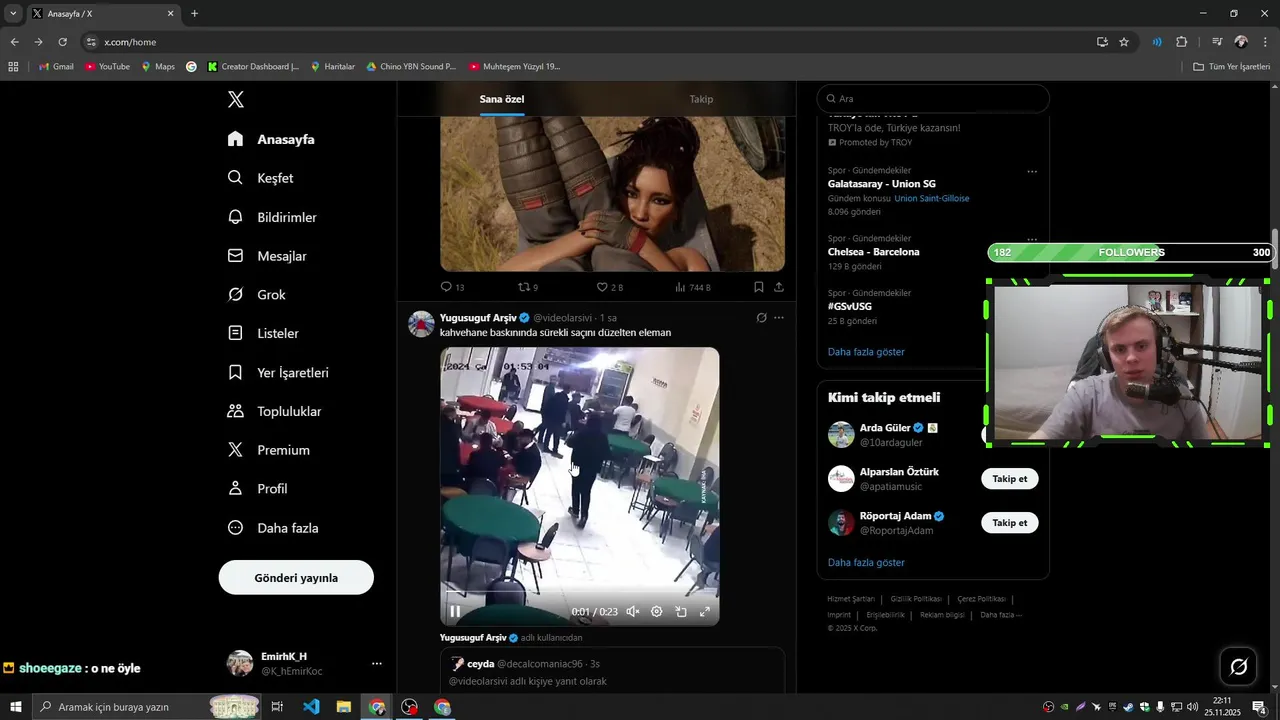Open Grok explain icon on Yugusuguf Arşiv post
1280x720 pixels.
tap(761, 318)
